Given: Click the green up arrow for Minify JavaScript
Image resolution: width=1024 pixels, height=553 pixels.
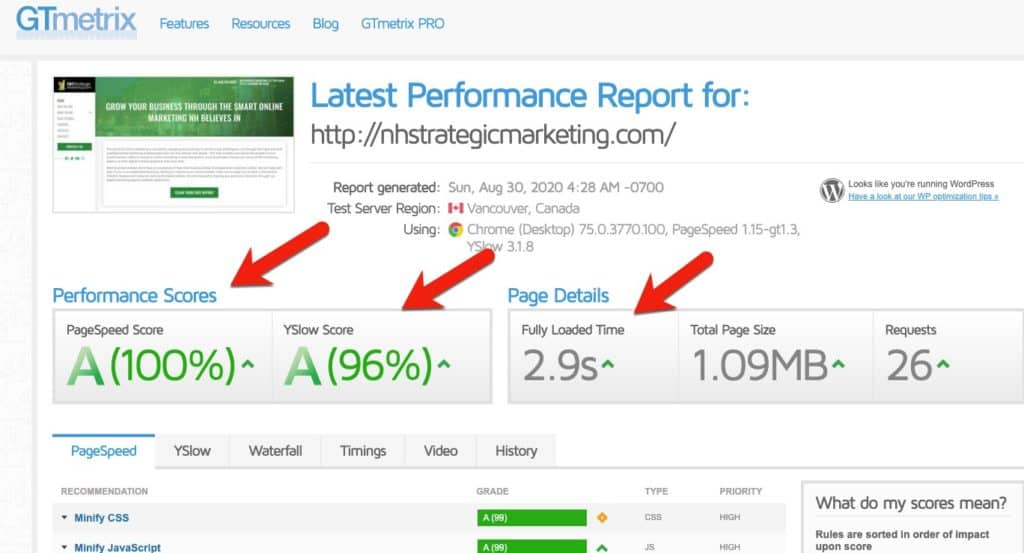Looking at the screenshot, I should pyautogui.click(x=602, y=548).
